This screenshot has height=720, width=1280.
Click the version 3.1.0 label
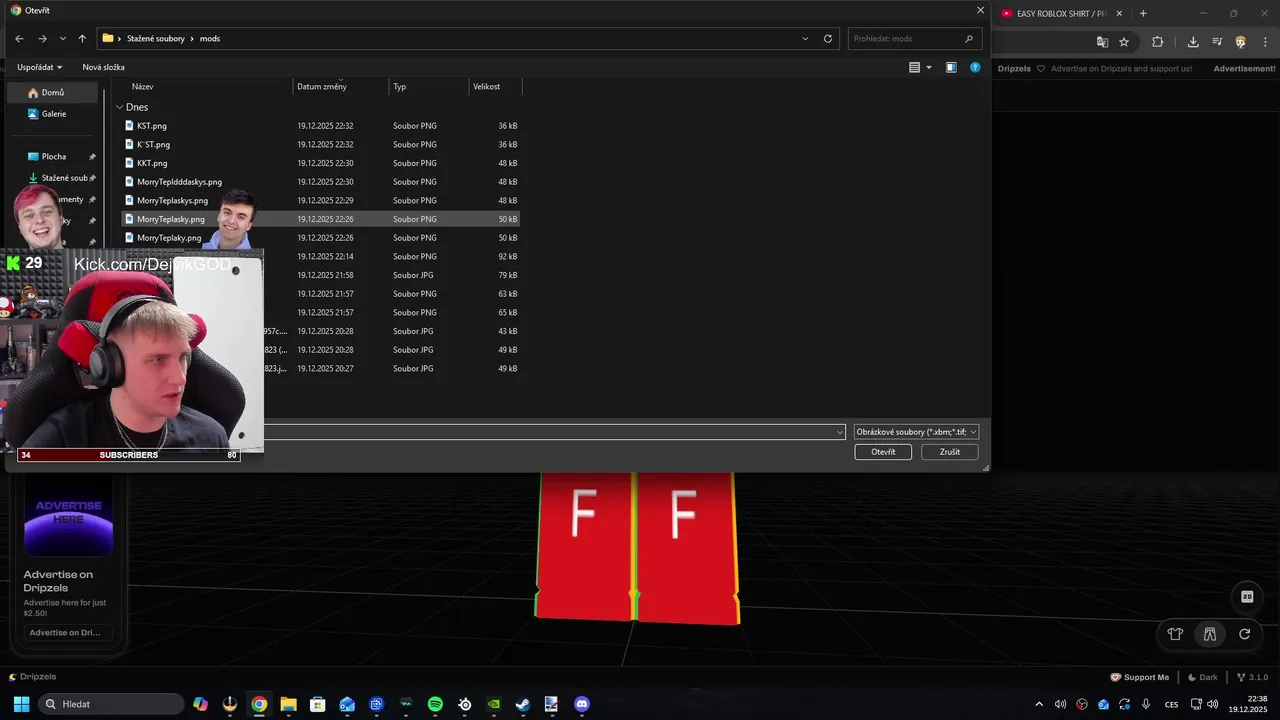pyautogui.click(x=1252, y=677)
